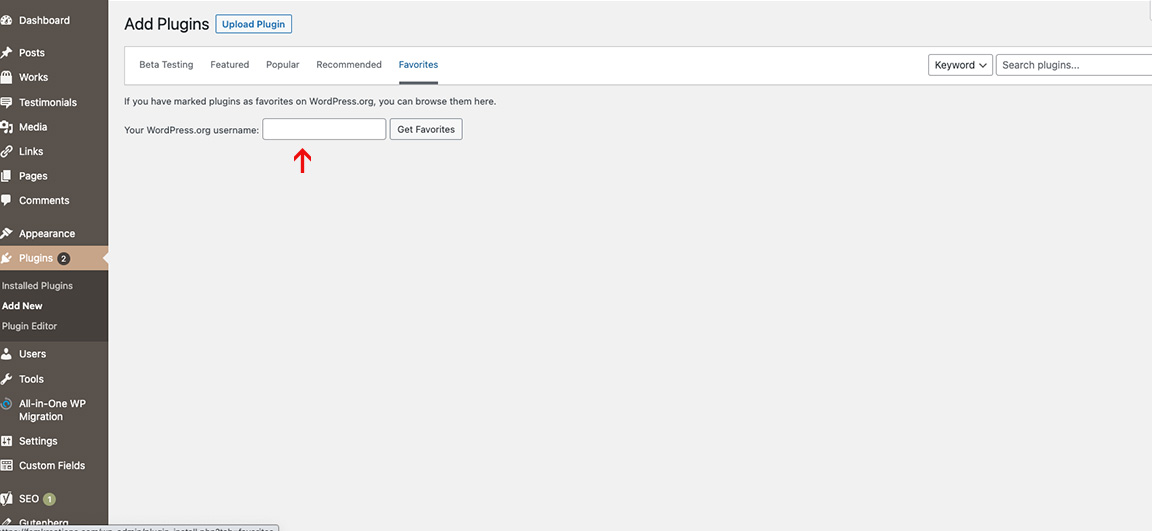Open the Posts menu label
Viewport: 1152px width, 531px height.
tap(32, 53)
